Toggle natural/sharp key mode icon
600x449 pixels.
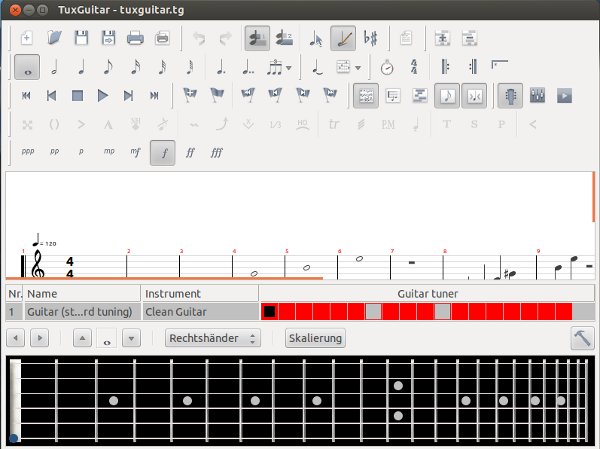[370, 38]
